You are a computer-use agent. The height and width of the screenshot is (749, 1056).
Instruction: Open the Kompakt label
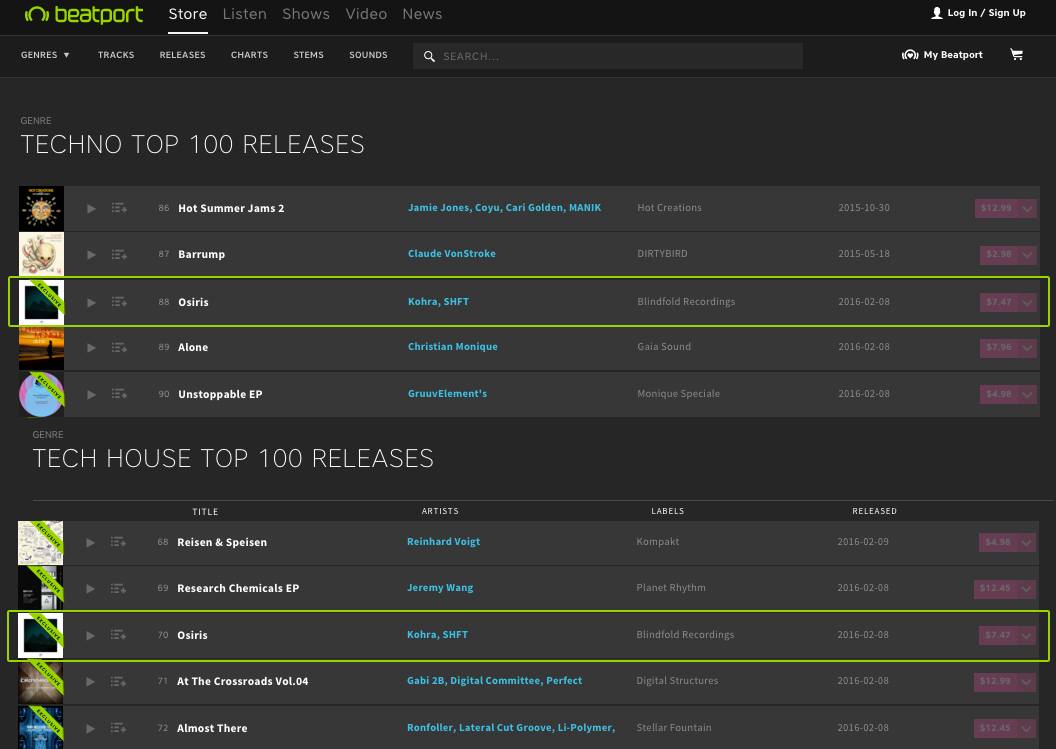(x=657, y=542)
